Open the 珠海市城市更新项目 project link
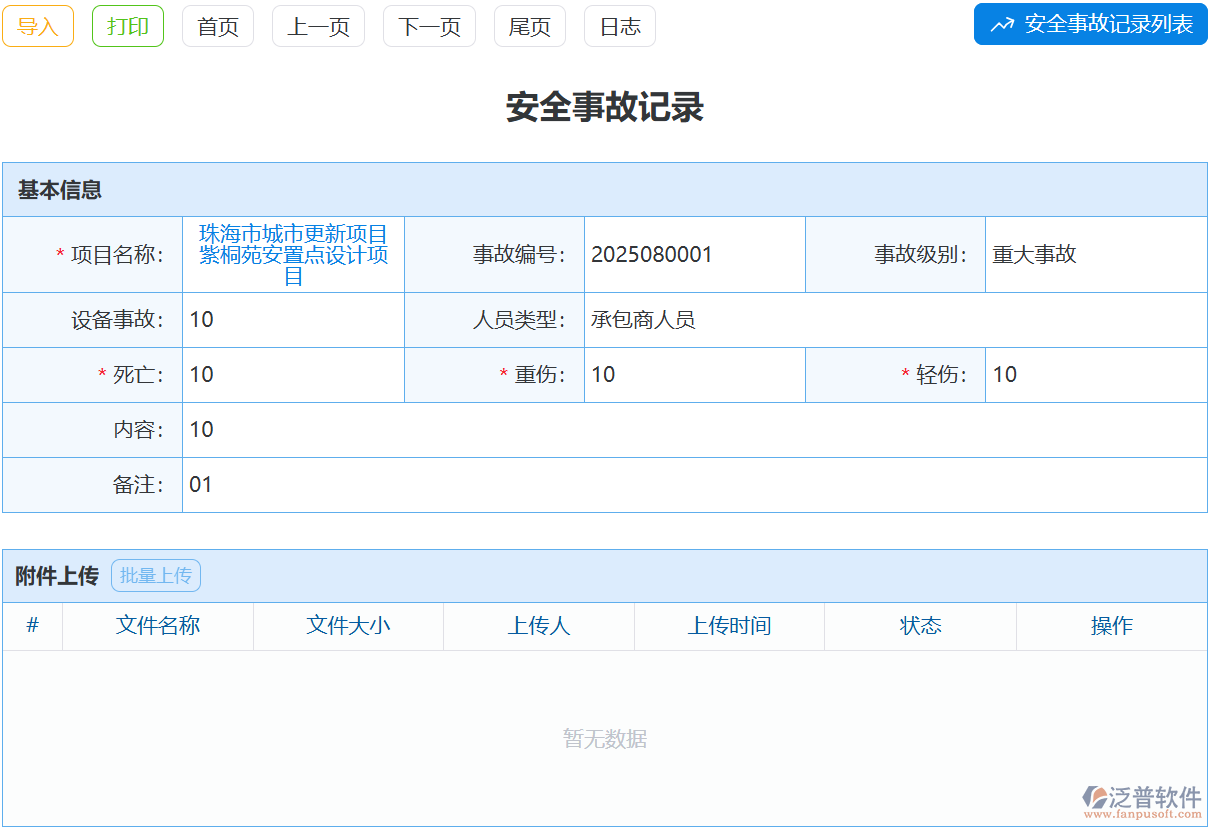1212x830 pixels. 293,254
